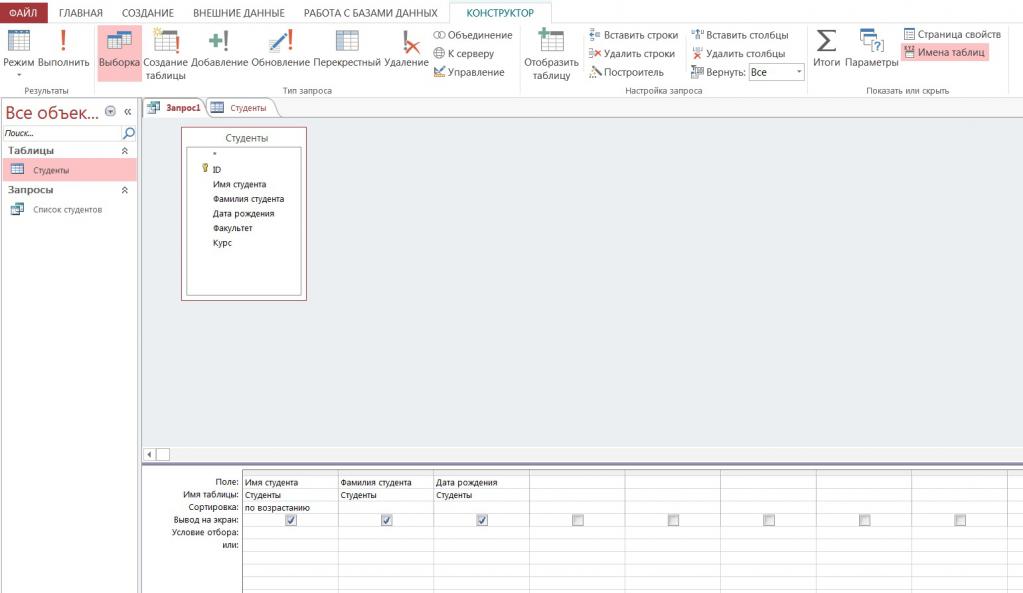Click Объединение union query
Image resolution: width=1023 pixels, height=593 pixels.
473,35
